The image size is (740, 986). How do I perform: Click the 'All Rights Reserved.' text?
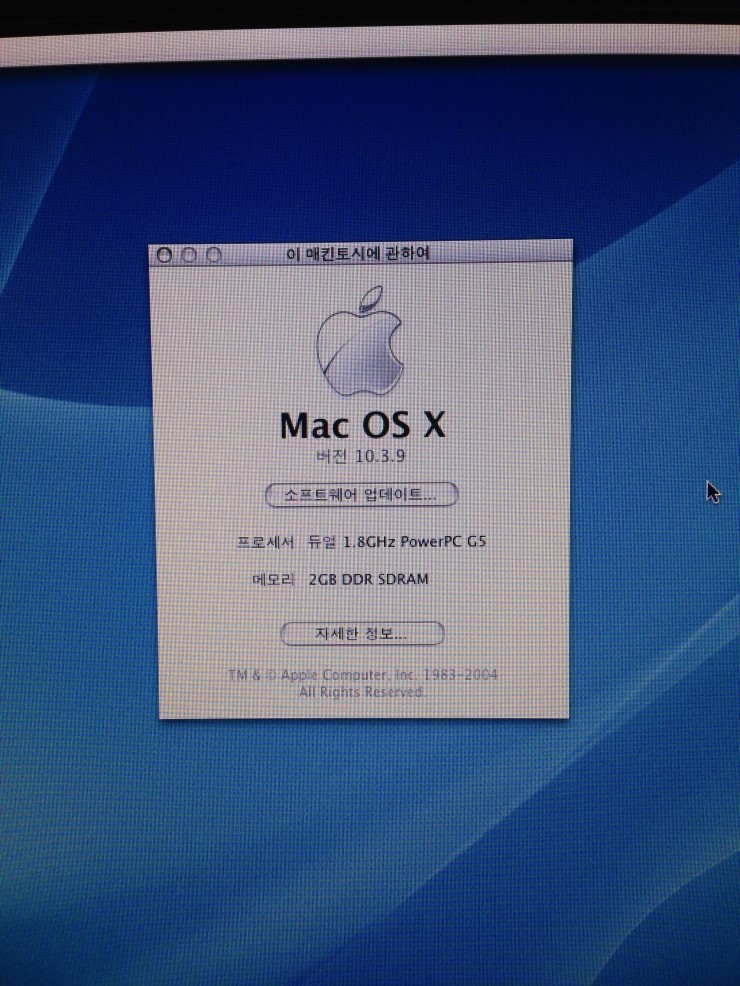361,692
